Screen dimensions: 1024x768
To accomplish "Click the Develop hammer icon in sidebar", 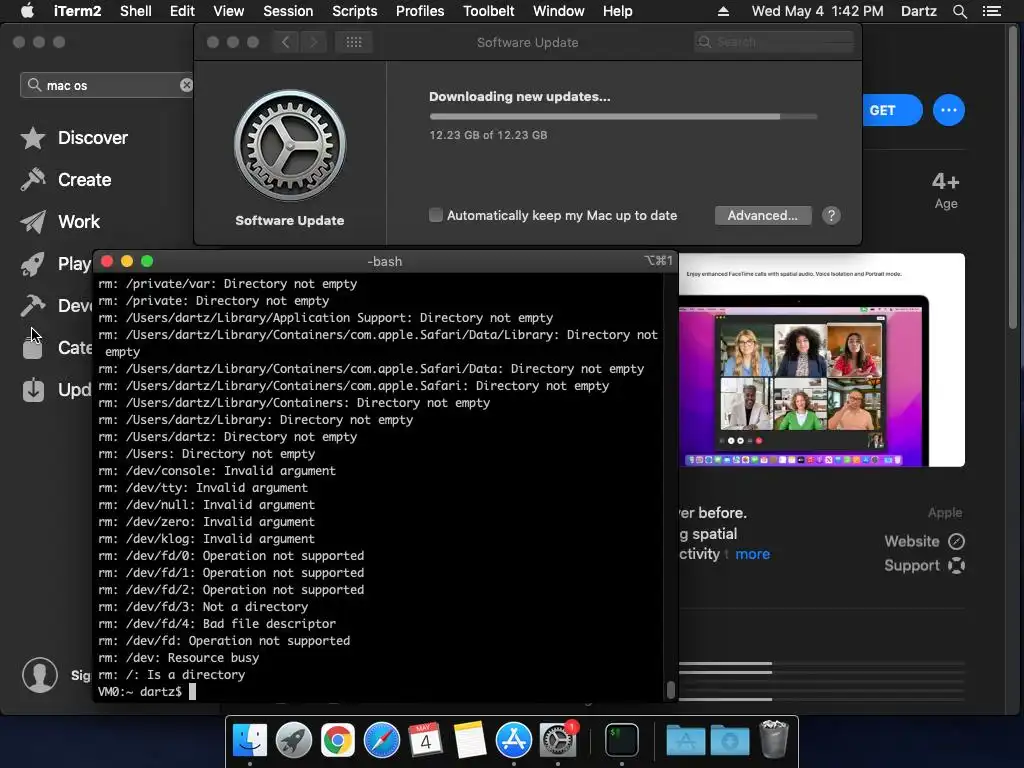I will [33, 306].
